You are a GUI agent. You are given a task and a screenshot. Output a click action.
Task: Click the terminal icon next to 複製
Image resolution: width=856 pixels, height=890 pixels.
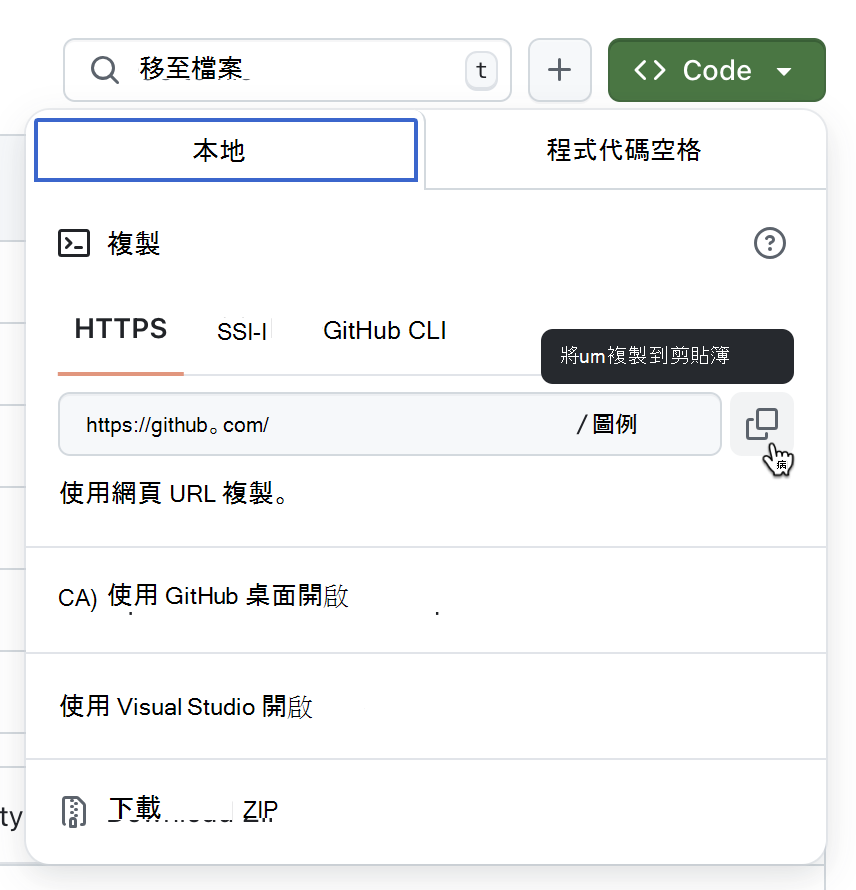pyautogui.click(x=74, y=244)
